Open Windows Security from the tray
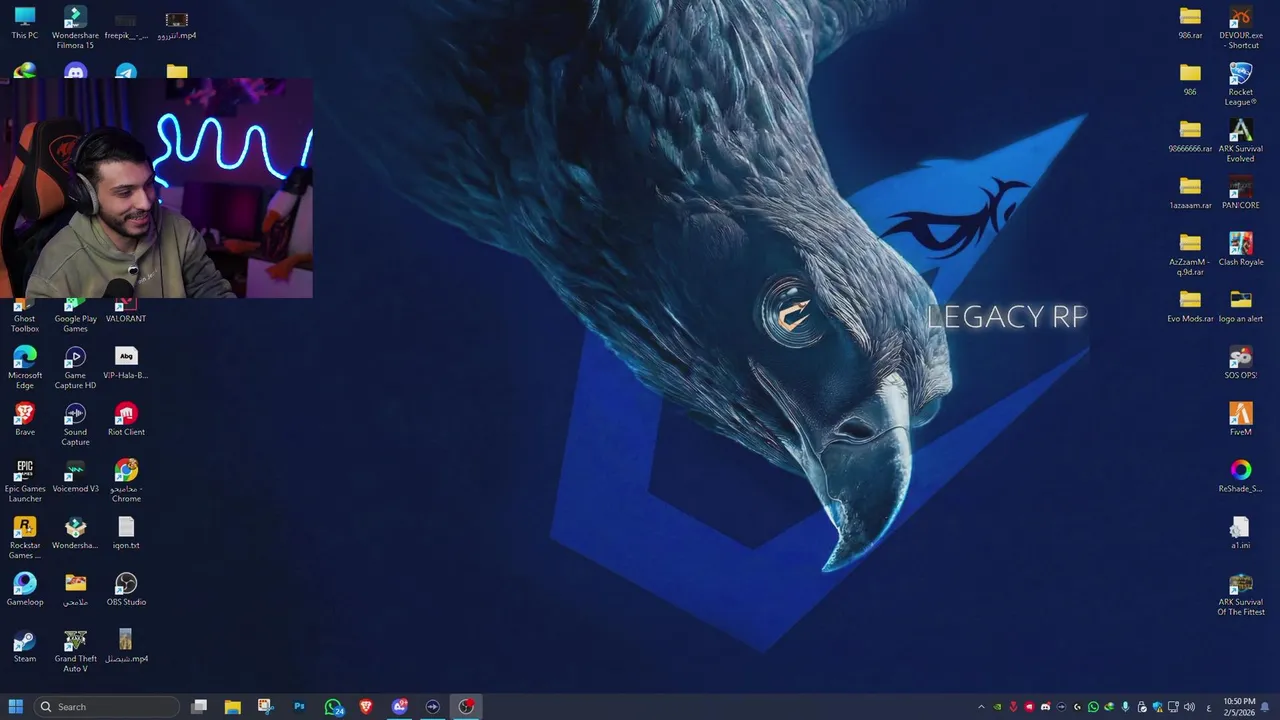This screenshot has width=1280, height=720. point(1157,707)
